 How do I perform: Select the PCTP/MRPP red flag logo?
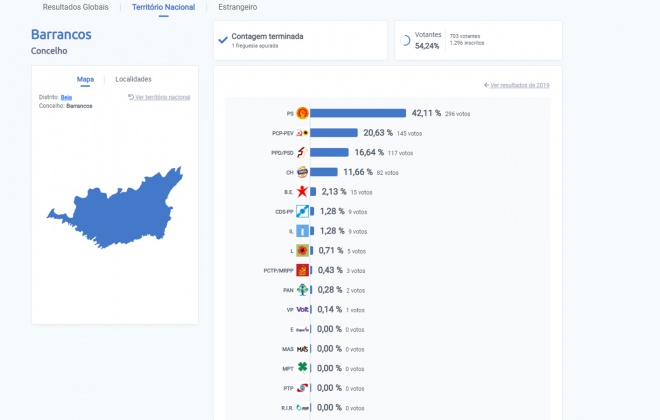pyautogui.click(x=302, y=270)
